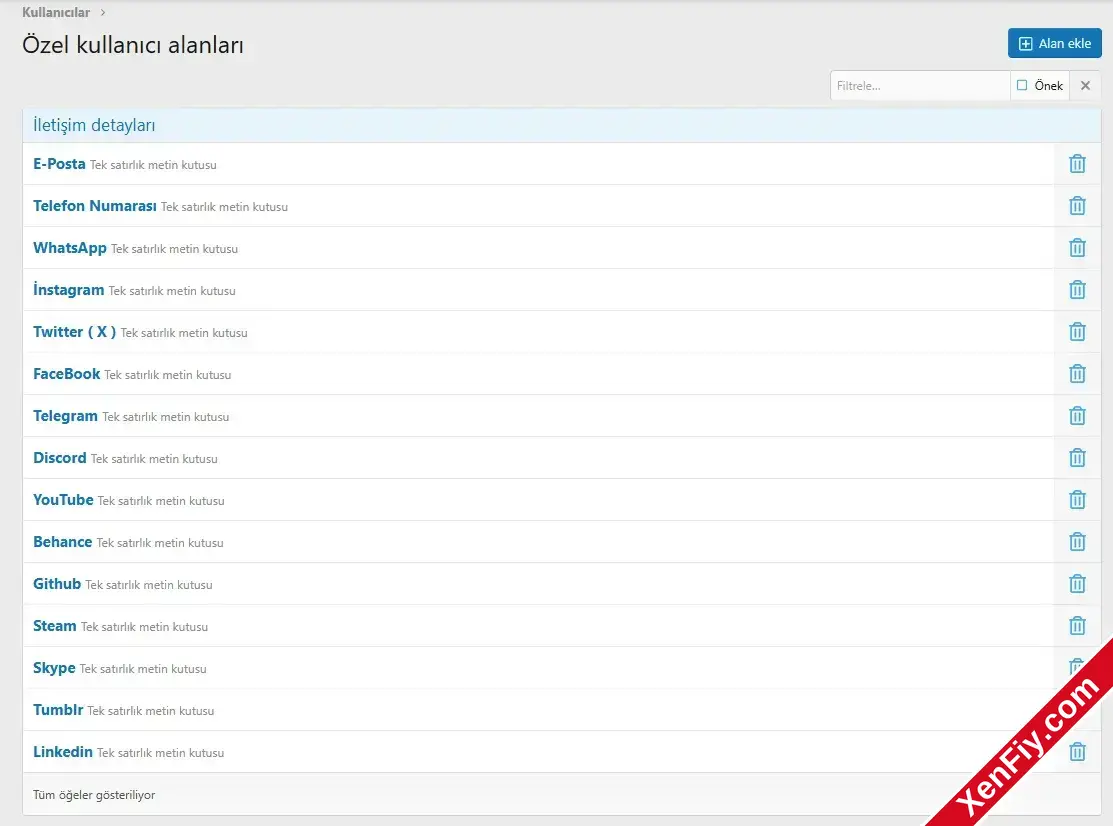Click the Tüm öğeler gösteriliyor footer text
This screenshot has height=826, width=1113.
click(94, 795)
